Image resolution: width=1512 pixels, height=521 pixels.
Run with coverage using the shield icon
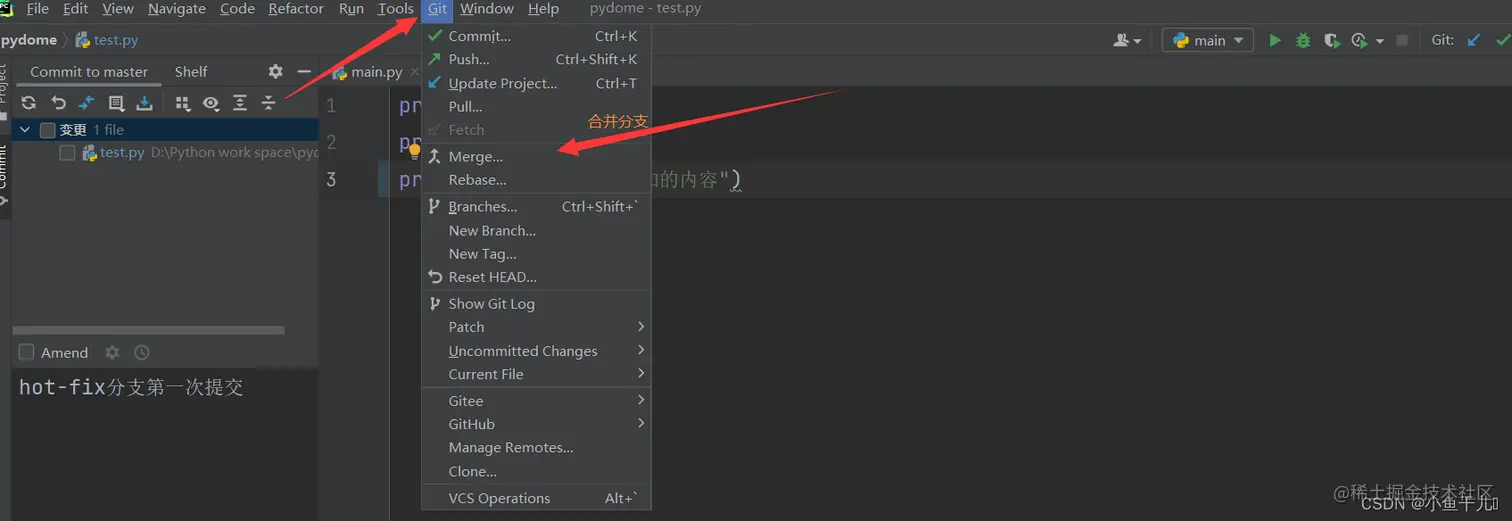coord(1331,41)
